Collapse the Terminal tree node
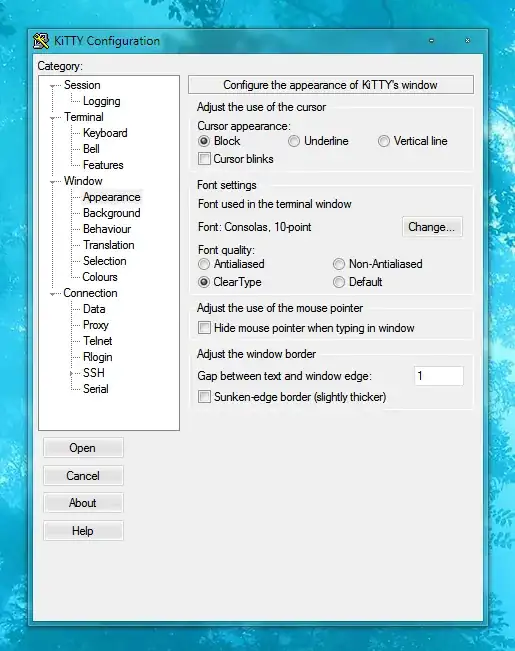 coord(53,118)
